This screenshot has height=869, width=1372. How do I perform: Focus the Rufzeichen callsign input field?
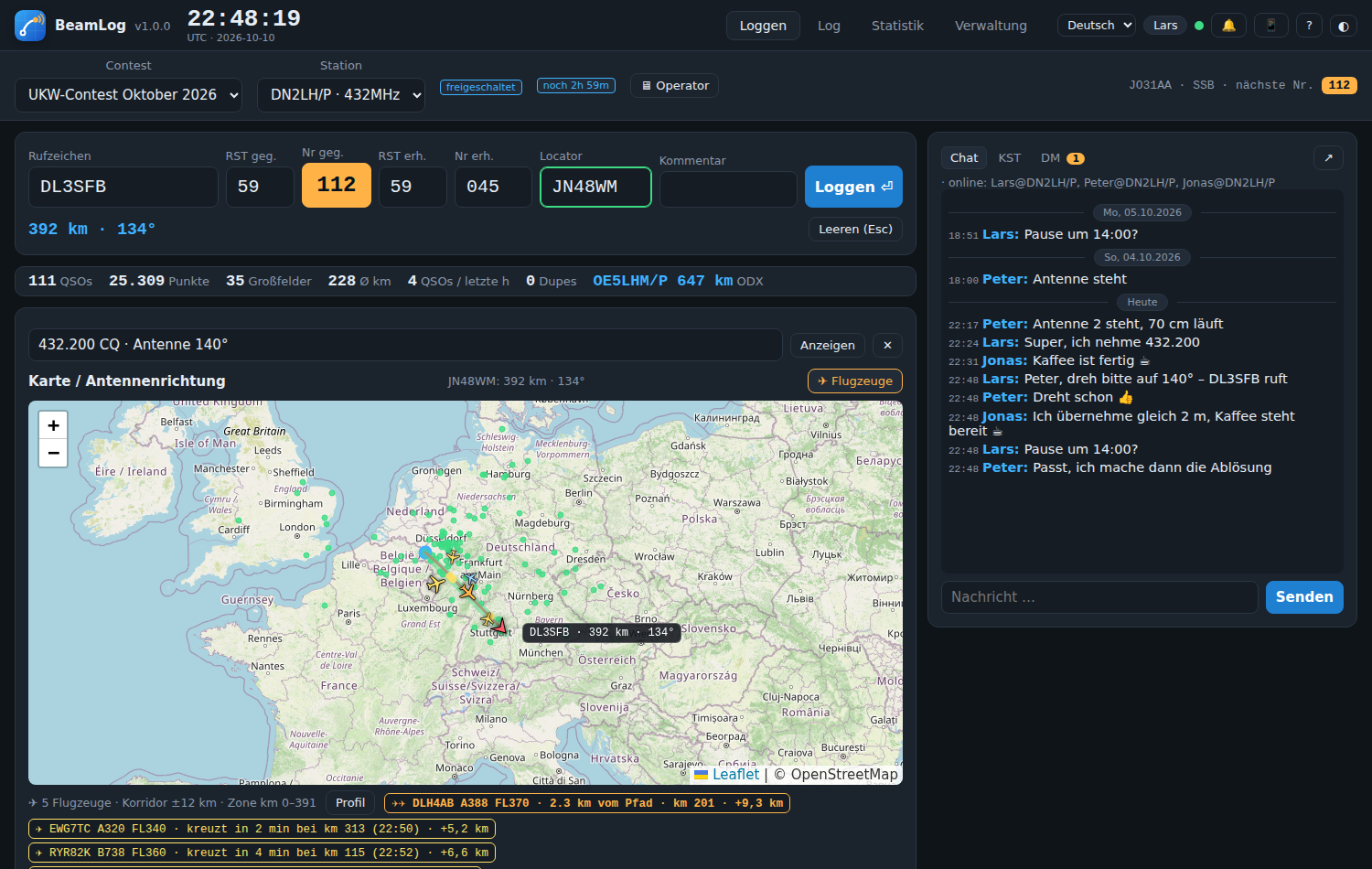(x=123, y=187)
